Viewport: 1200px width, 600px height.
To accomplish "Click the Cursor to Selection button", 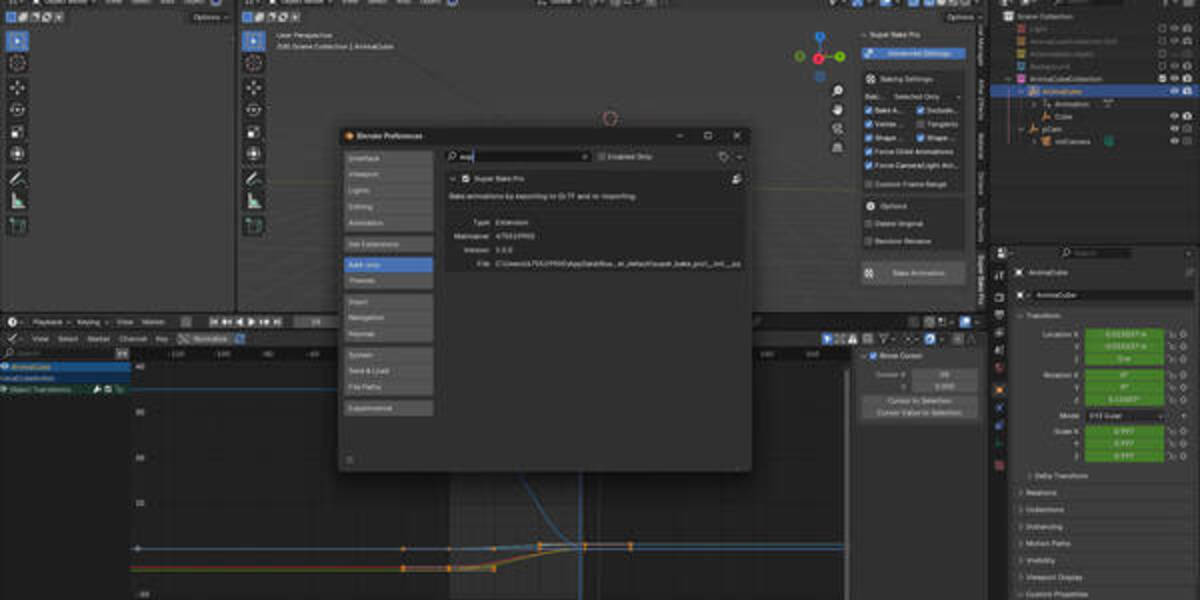I will pos(919,401).
